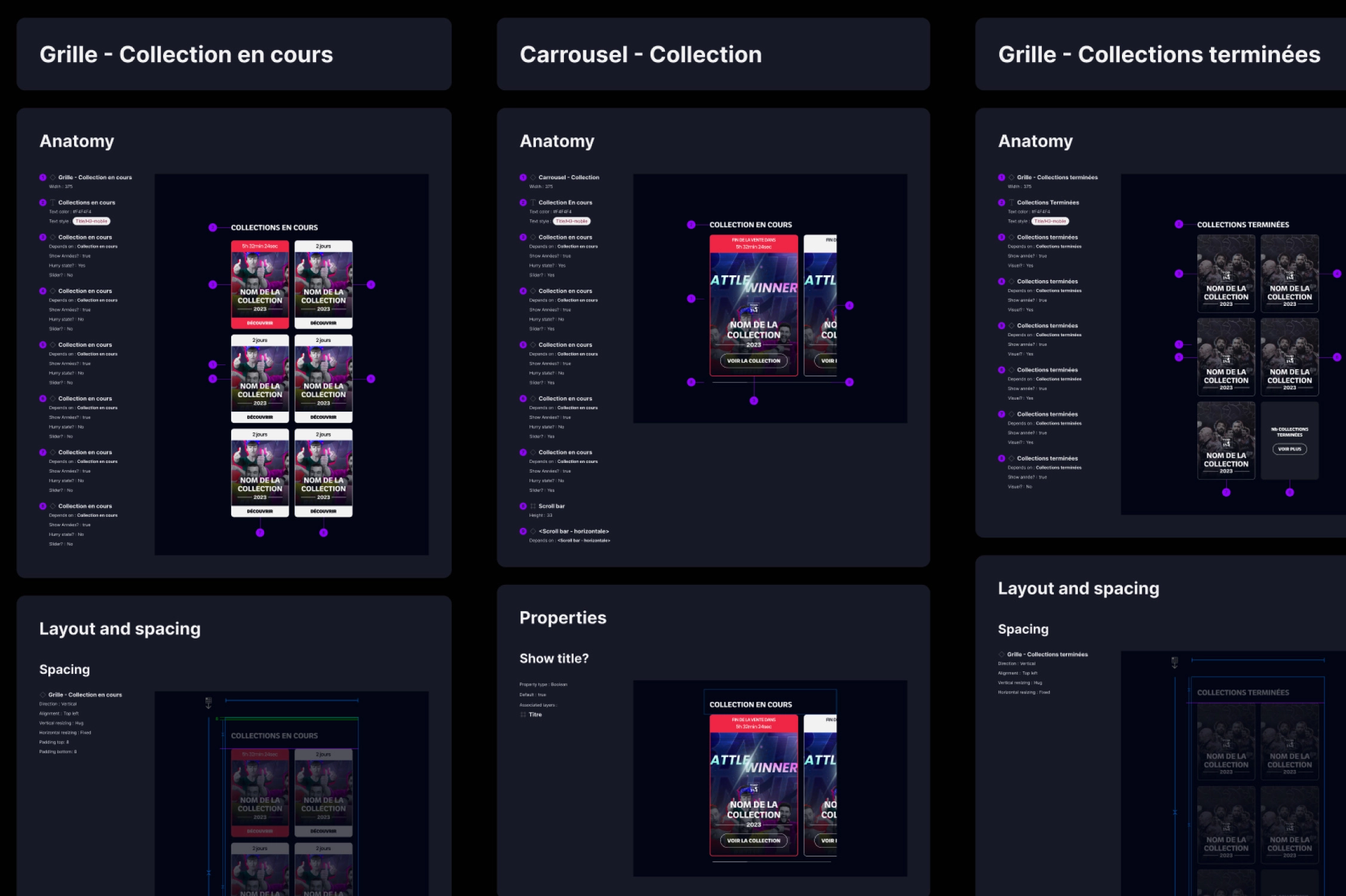Viewport: 1346px width, 896px height.
Task: Click Title/H3-mobile tag in Carrousel - Collection anatomy
Action: coord(572,221)
